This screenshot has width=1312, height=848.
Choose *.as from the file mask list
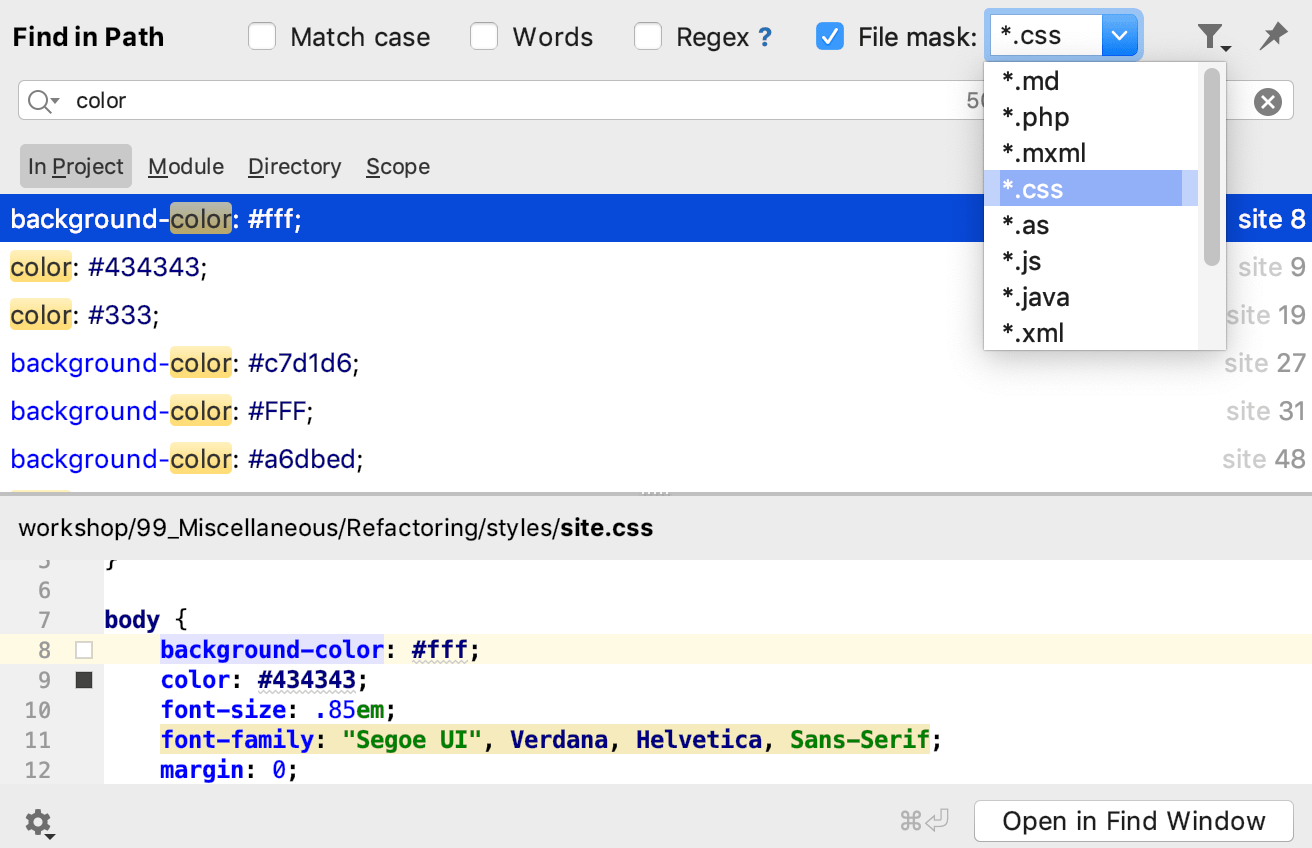[x=1092, y=225]
